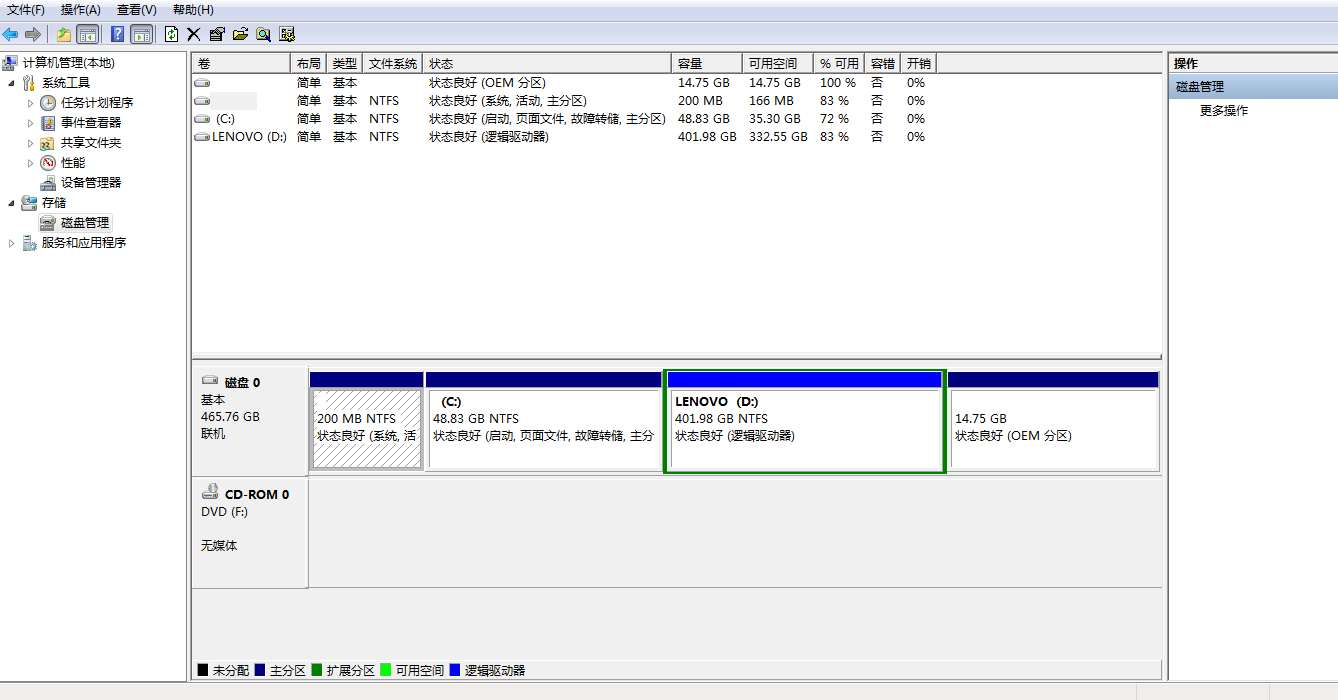Select the LENOVO (D:) volume list row
The height and width of the screenshot is (700, 1338).
[565, 137]
